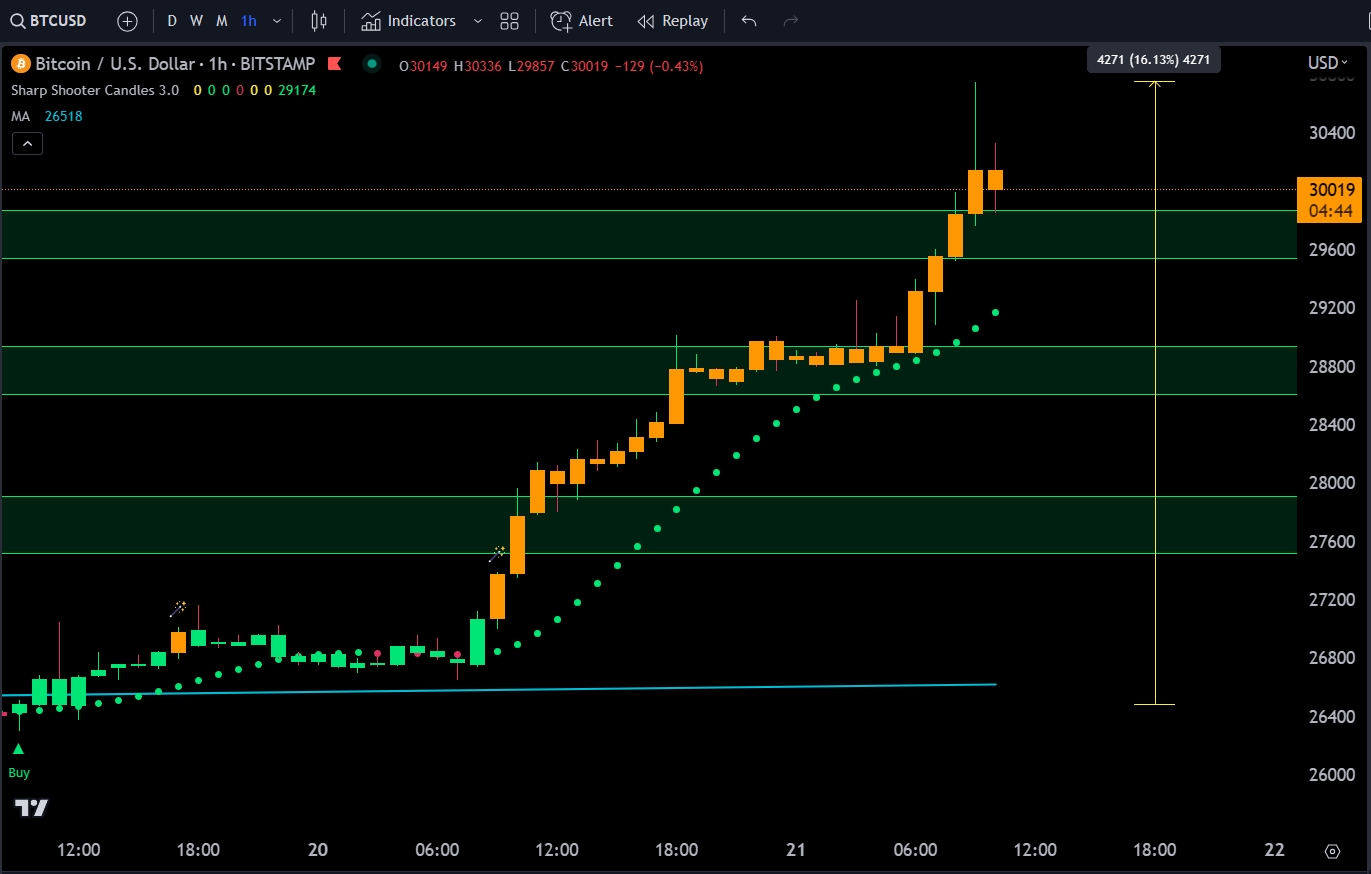Select the D daily timeframe

tap(172, 21)
